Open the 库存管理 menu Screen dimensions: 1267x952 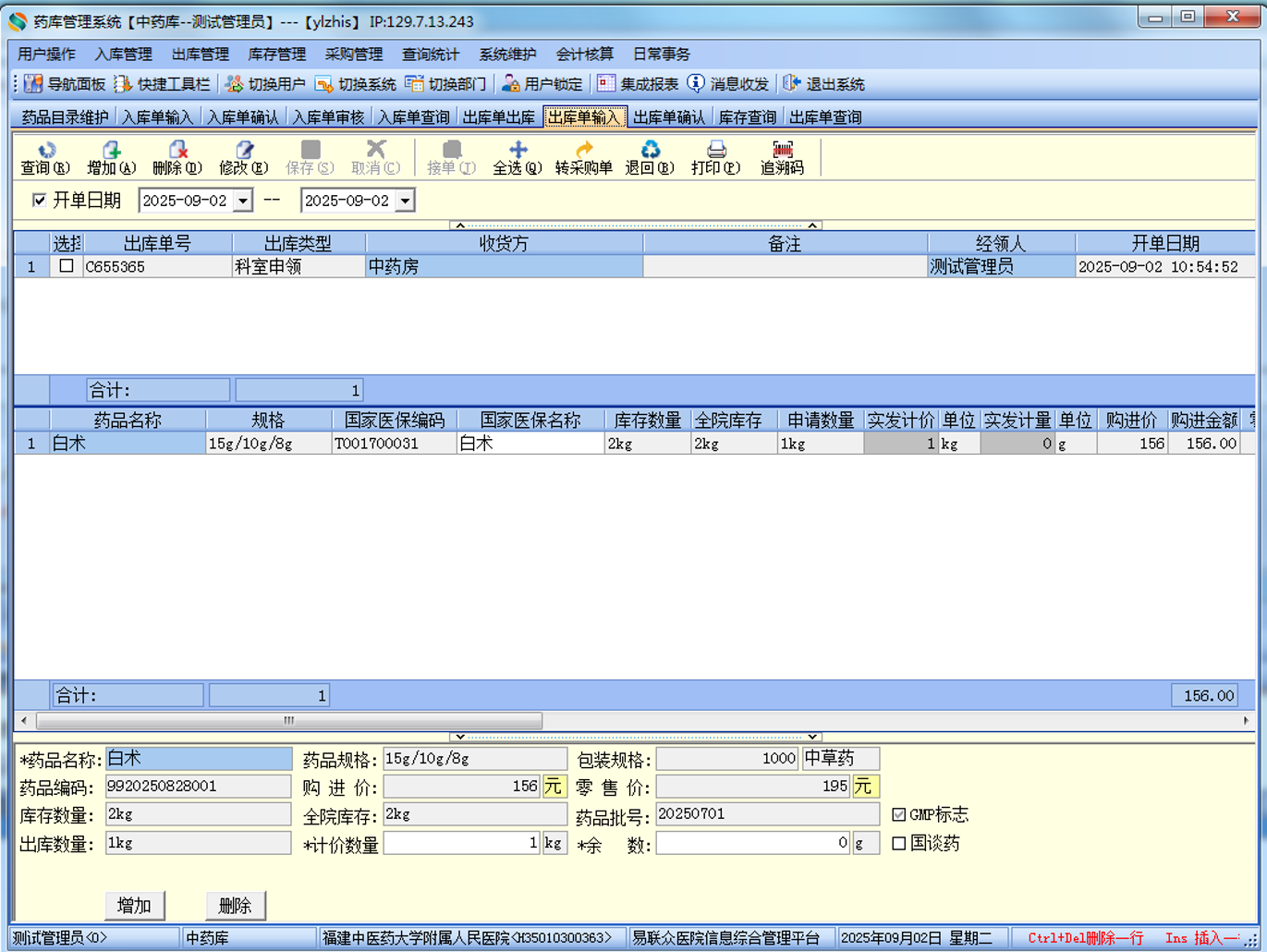pos(277,54)
